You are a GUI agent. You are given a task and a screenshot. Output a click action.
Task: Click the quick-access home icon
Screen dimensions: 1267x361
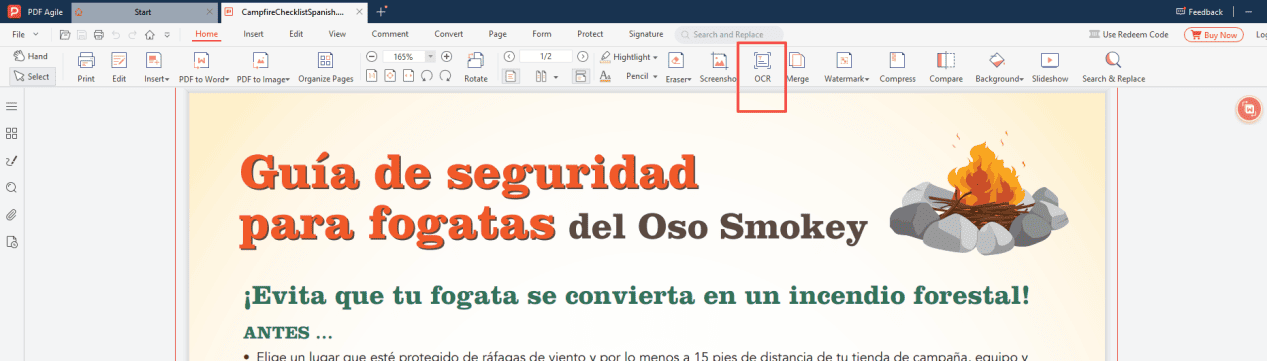pos(149,34)
